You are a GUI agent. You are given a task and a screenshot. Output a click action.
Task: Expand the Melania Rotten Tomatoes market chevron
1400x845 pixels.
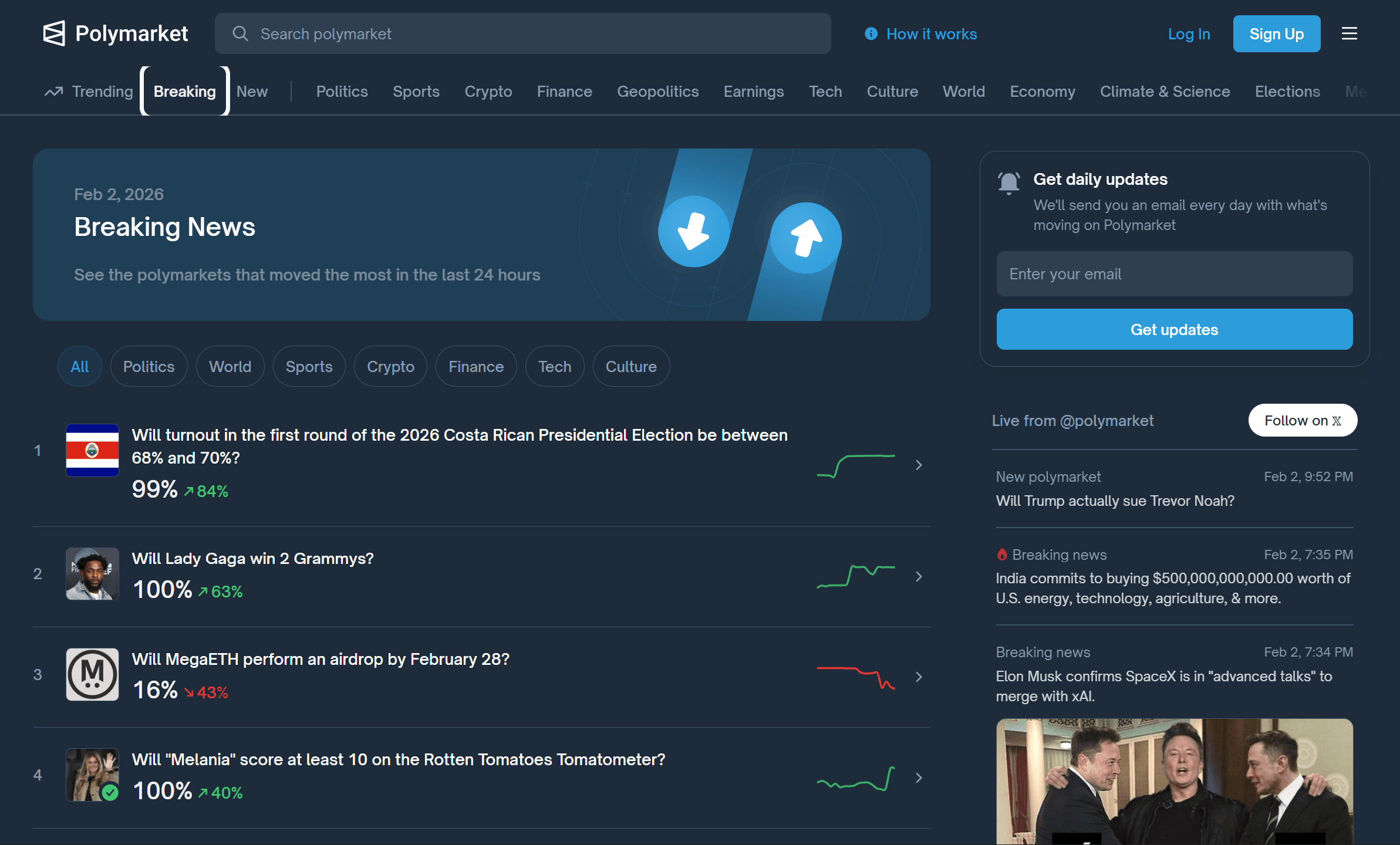pos(919,778)
